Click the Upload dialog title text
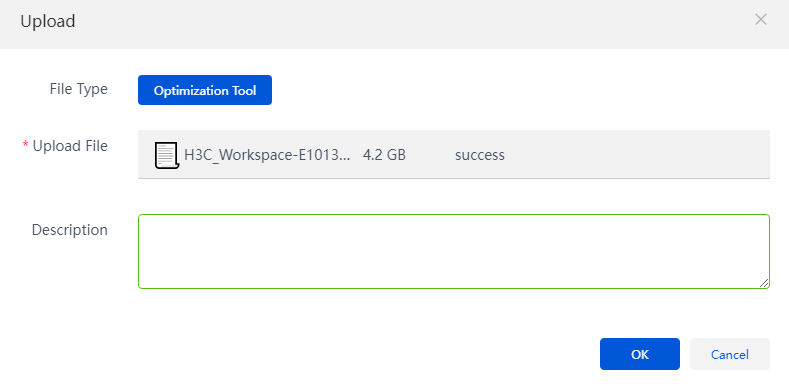Viewport: 789px width, 387px height. [48, 22]
